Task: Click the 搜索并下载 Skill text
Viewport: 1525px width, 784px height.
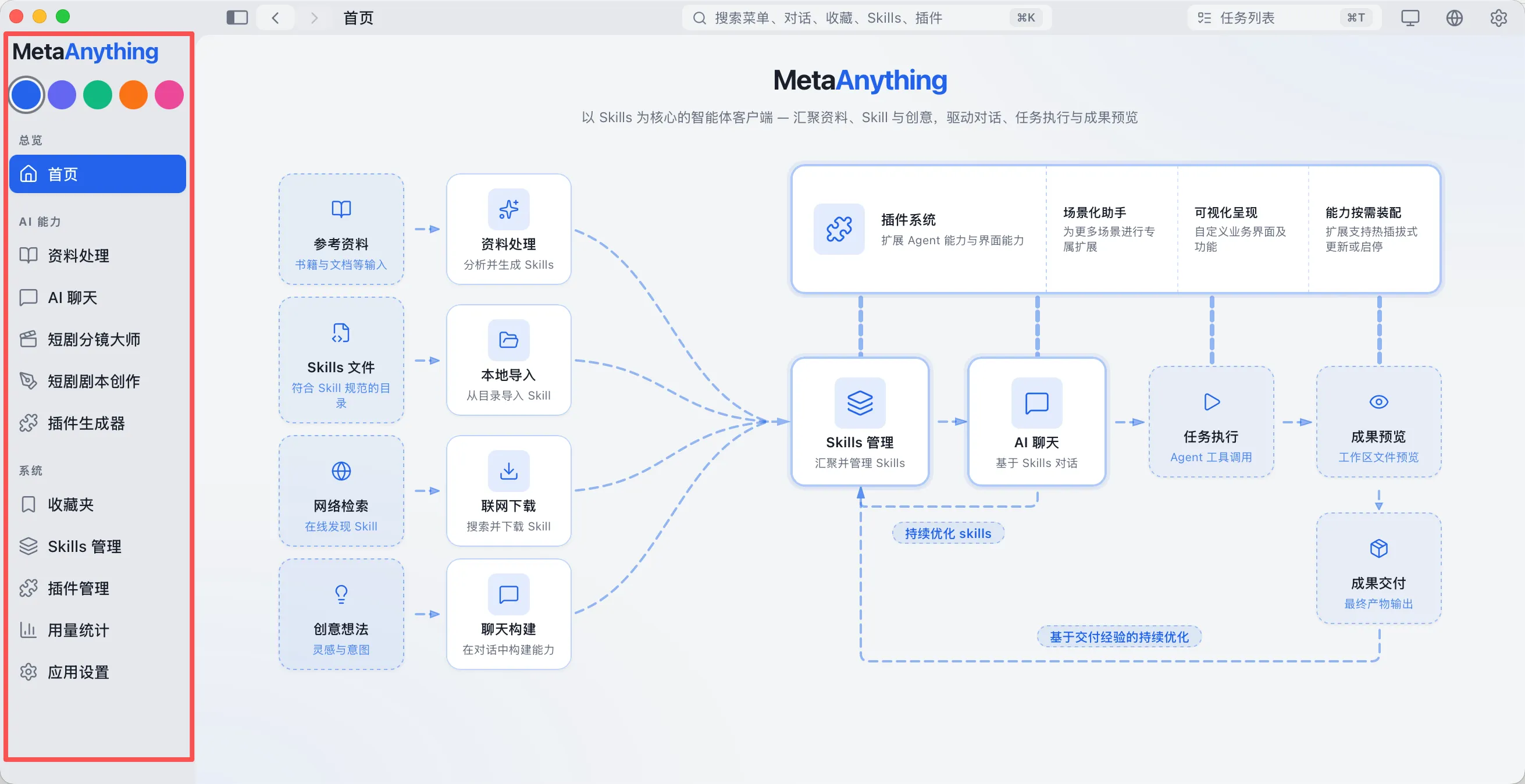Action: click(x=508, y=526)
